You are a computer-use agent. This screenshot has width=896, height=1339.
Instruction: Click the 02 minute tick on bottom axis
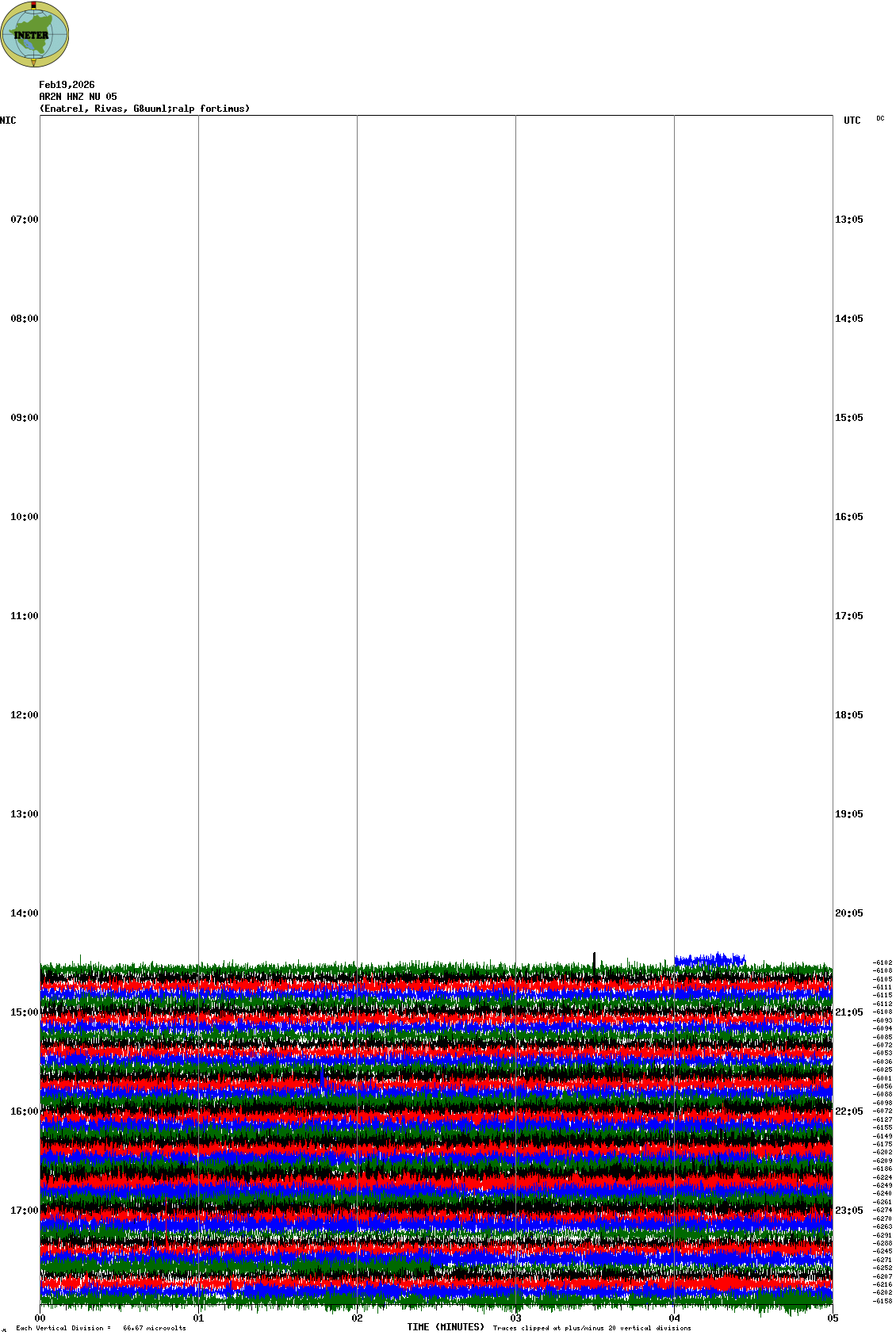tap(358, 1318)
